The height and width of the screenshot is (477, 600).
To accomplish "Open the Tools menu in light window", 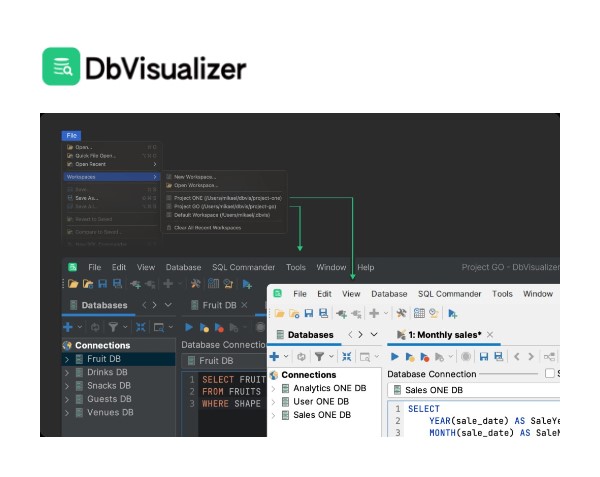I will click(502, 294).
